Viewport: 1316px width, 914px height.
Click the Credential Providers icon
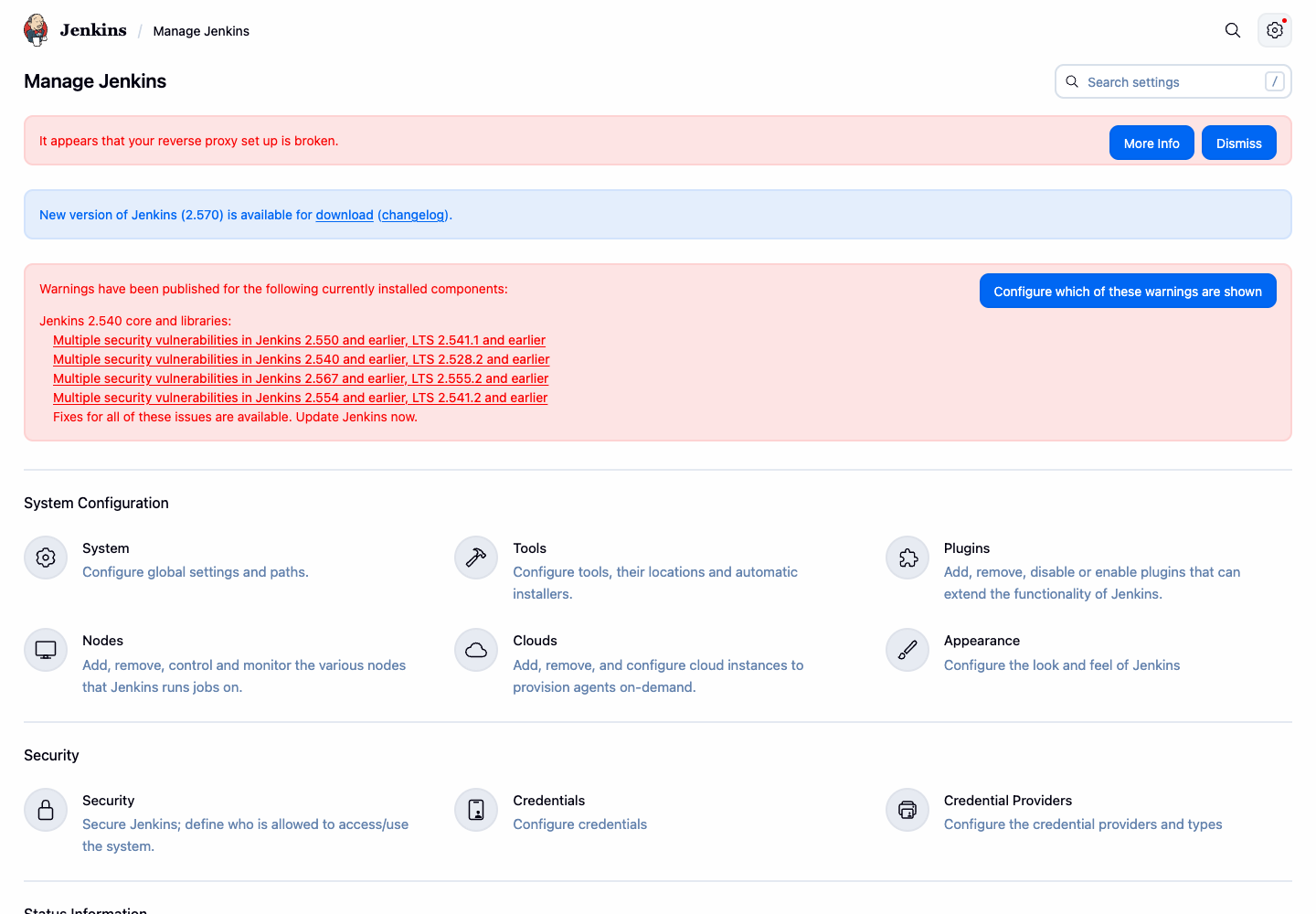tap(907, 810)
